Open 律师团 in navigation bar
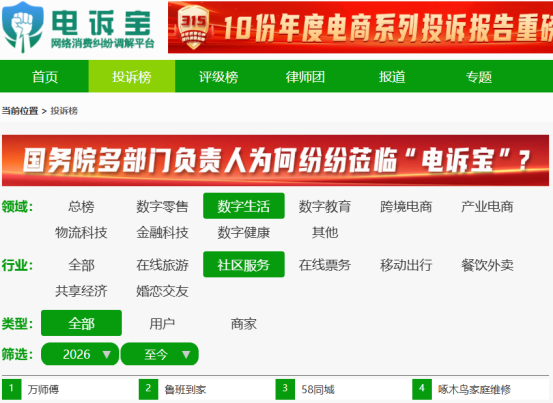This screenshot has width=553, height=403. coord(305,77)
